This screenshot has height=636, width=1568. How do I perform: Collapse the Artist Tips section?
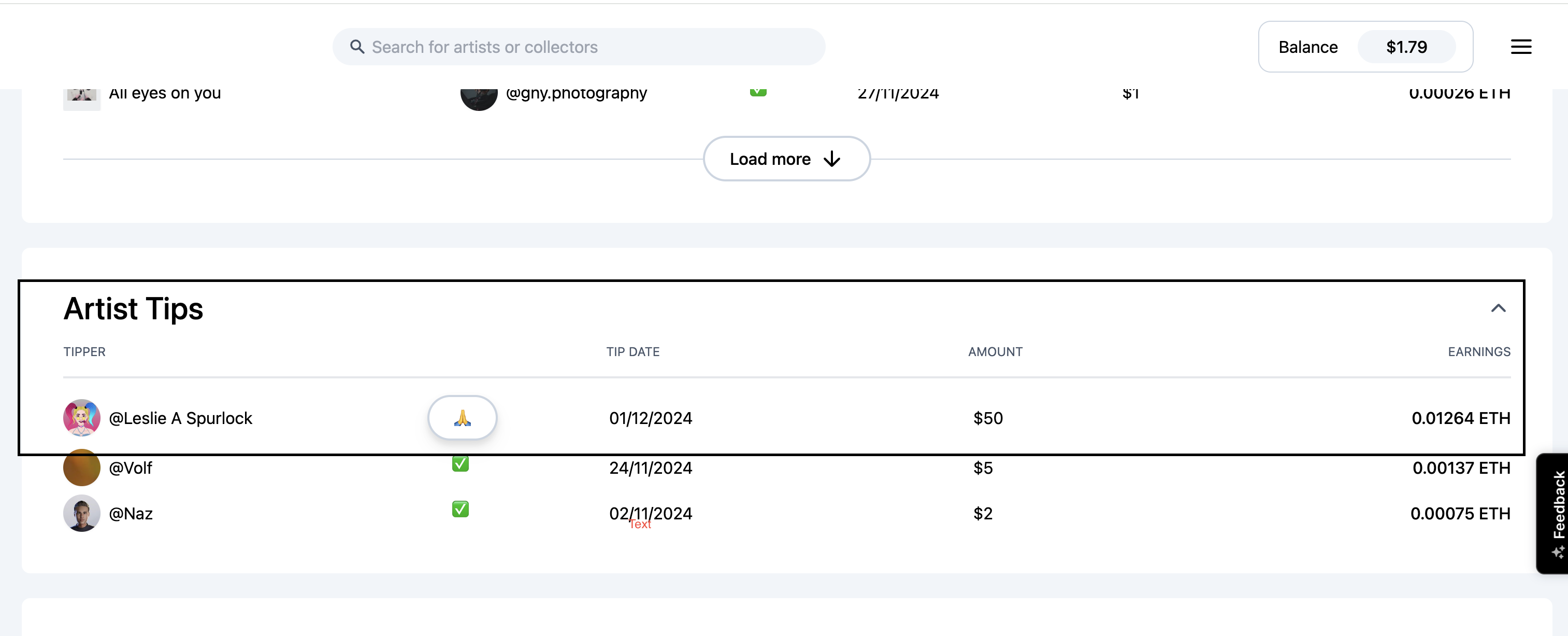coord(1498,308)
